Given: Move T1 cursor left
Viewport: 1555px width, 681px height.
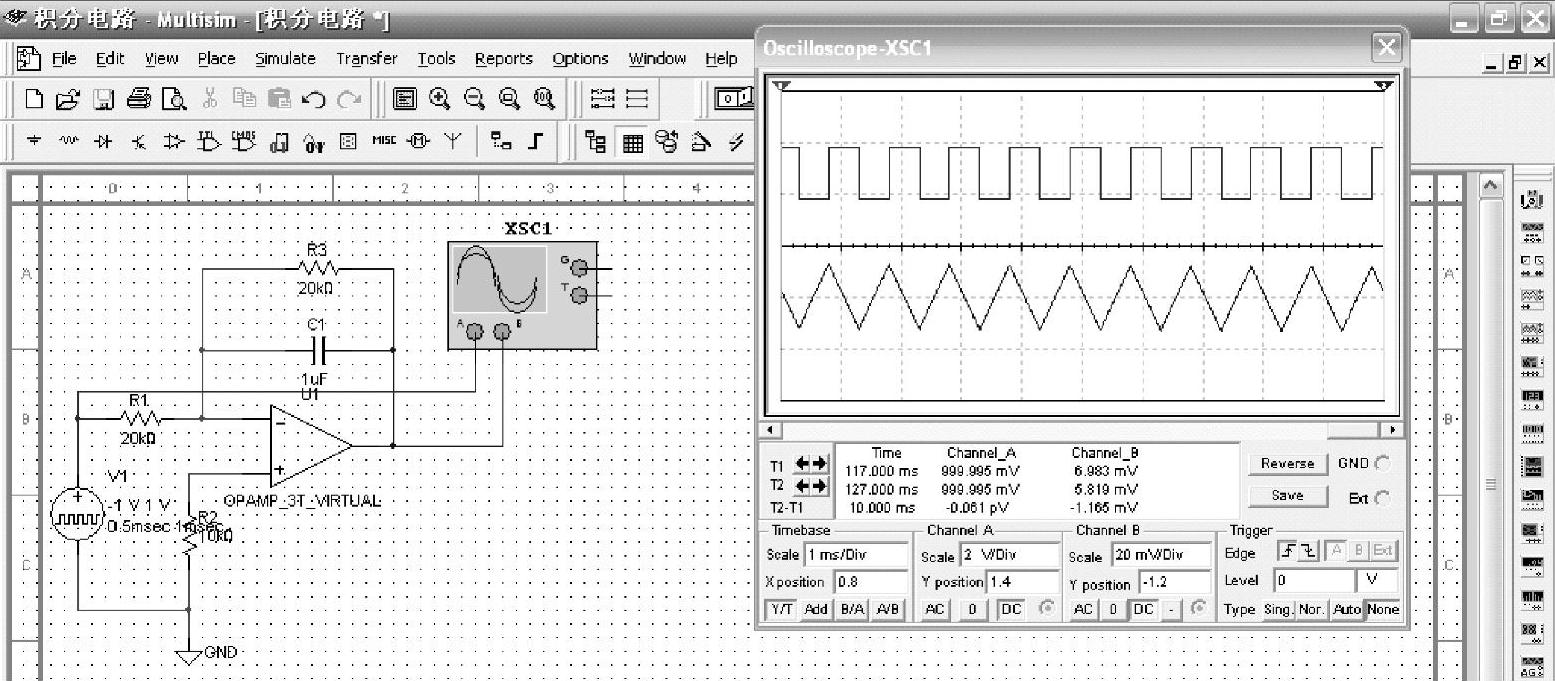Looking at the screenshot, I should click(802, 465).
